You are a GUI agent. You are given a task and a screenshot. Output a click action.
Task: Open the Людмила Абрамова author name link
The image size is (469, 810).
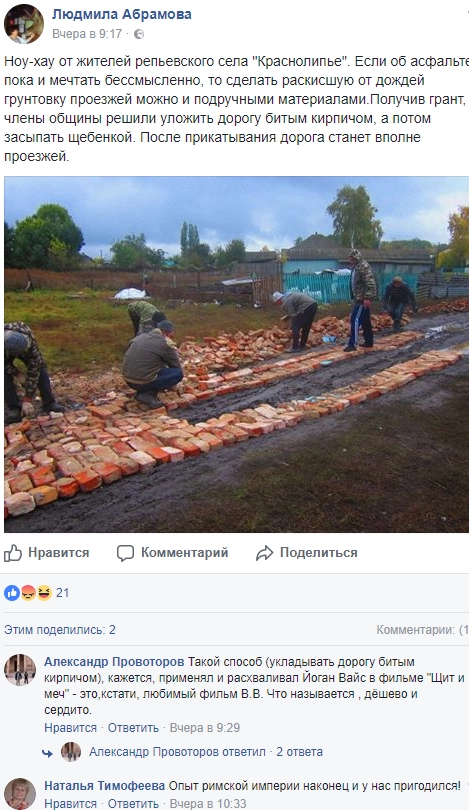pos(121,14)
